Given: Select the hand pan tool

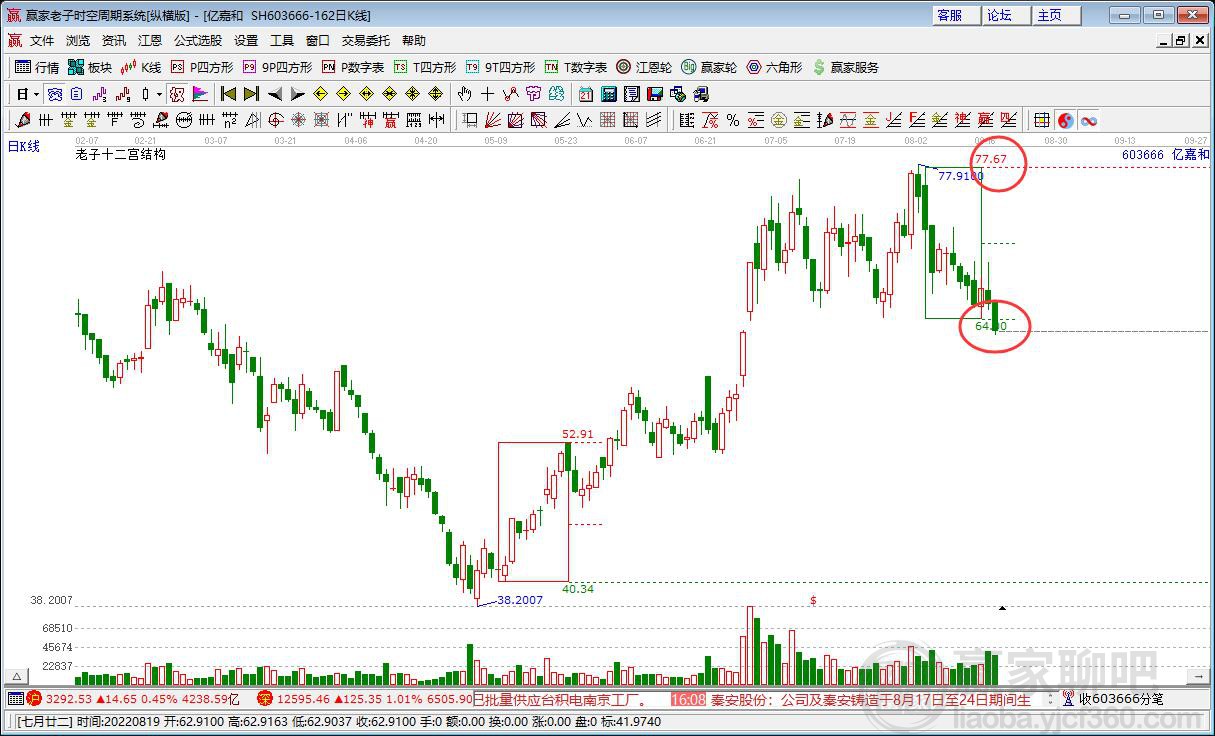Looking at the screenshot, I should 463,94.
